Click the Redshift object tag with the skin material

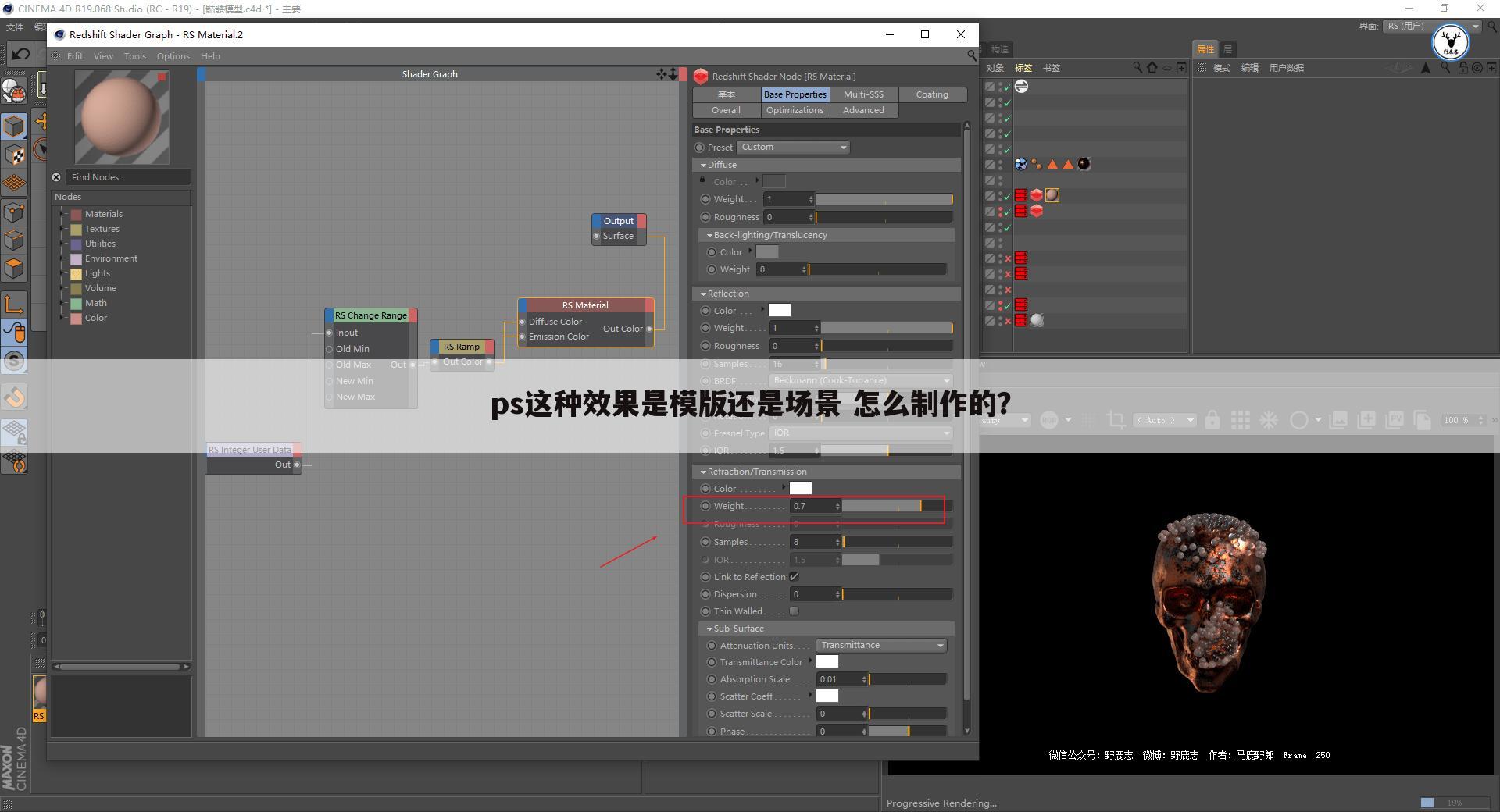[x=1037, y=195]
